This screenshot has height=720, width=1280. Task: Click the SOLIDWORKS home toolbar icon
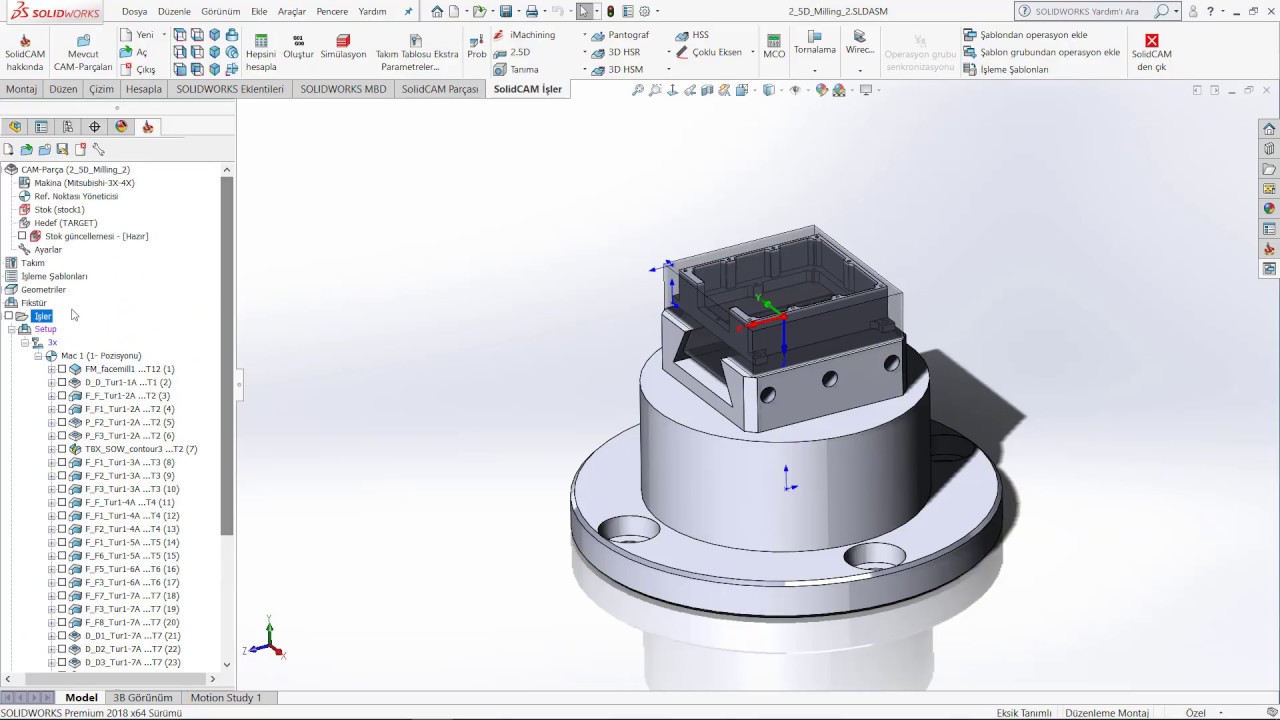437,11
